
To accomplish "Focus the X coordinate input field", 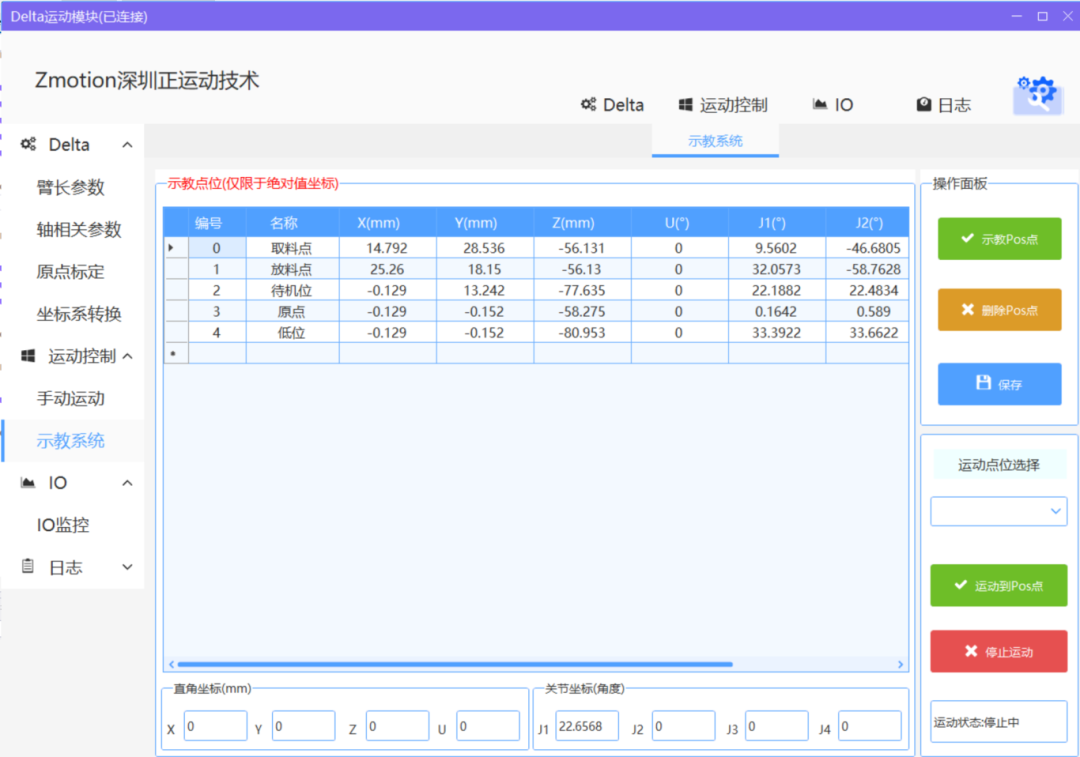I will pyautogui.click(x=216, y=726).
